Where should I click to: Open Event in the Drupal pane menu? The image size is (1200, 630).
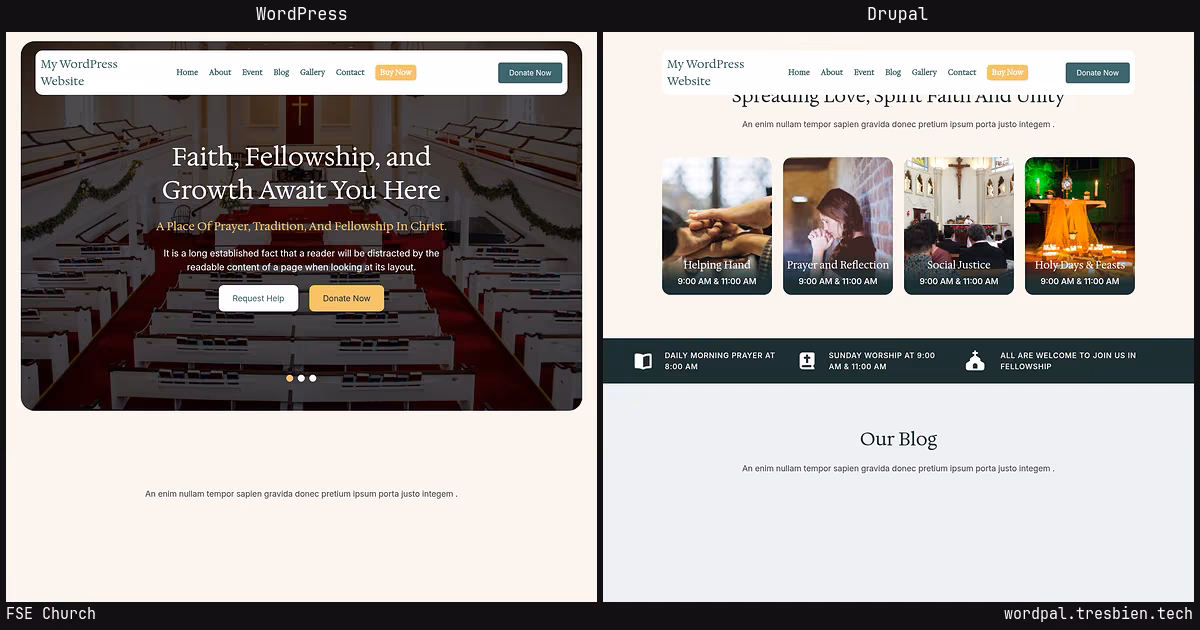(864, 72)
